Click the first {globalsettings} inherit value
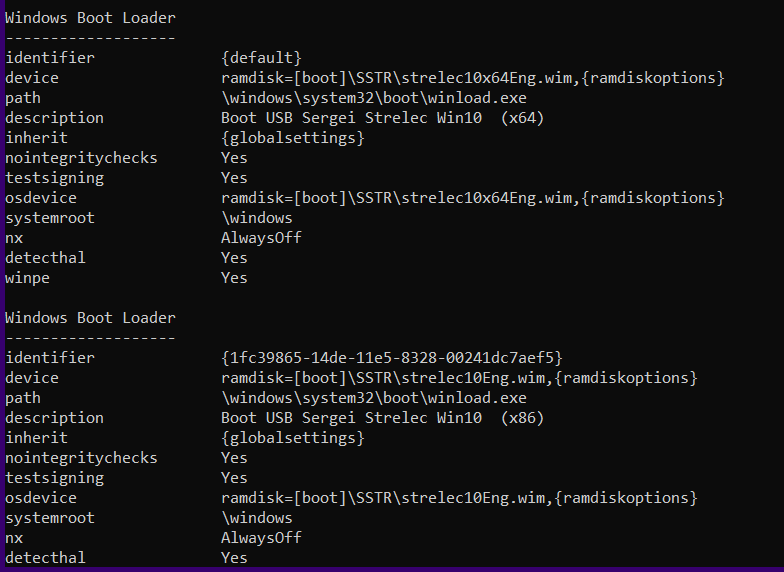 click(292, 138)
